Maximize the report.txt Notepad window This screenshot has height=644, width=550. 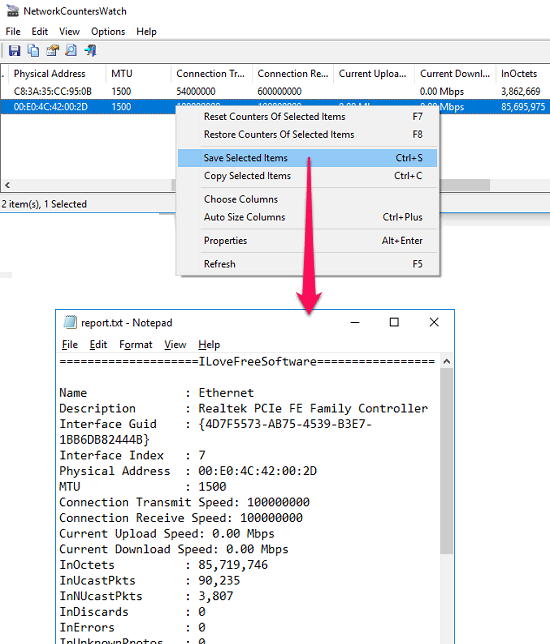click(x=394, y=322)
